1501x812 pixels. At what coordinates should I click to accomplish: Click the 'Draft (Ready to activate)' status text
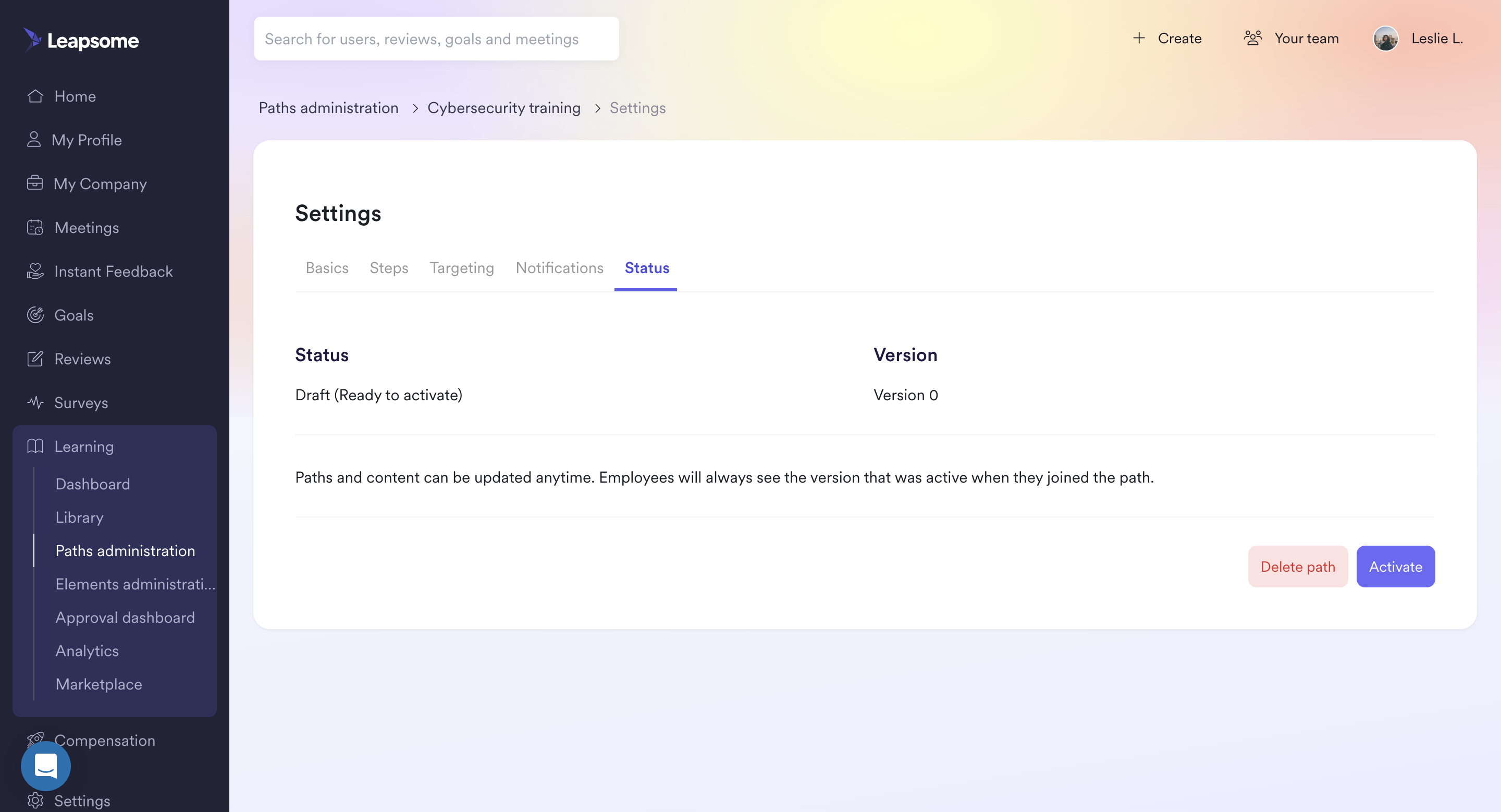[378, 395]
